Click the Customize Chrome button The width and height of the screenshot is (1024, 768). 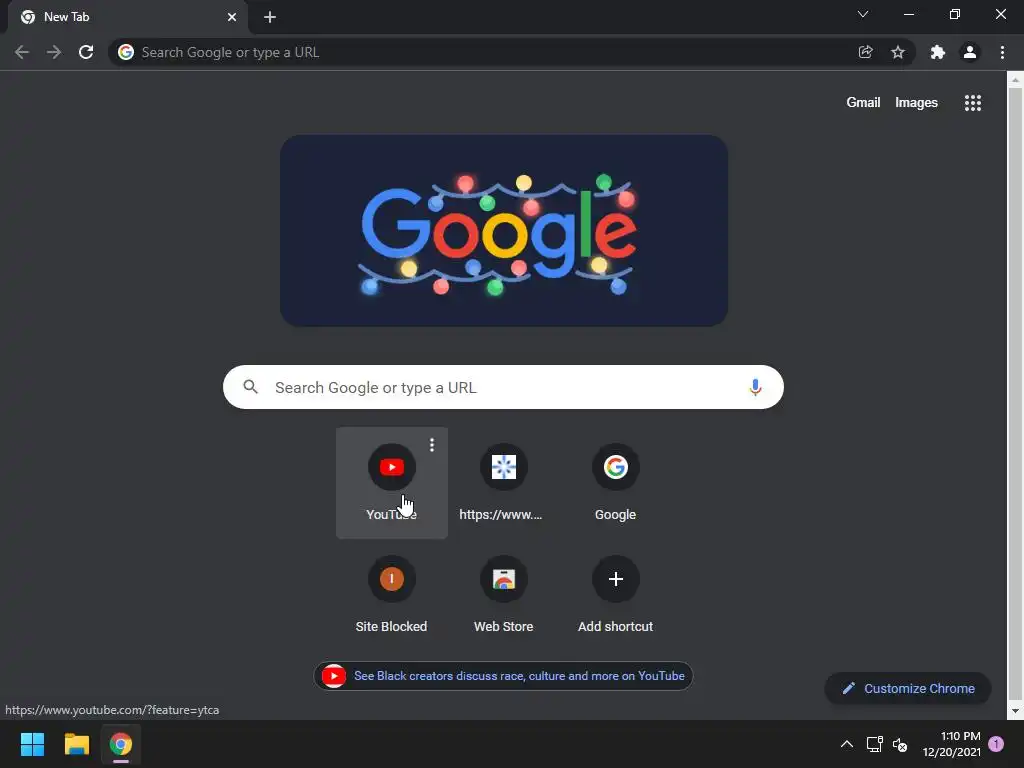click(908, 688)
